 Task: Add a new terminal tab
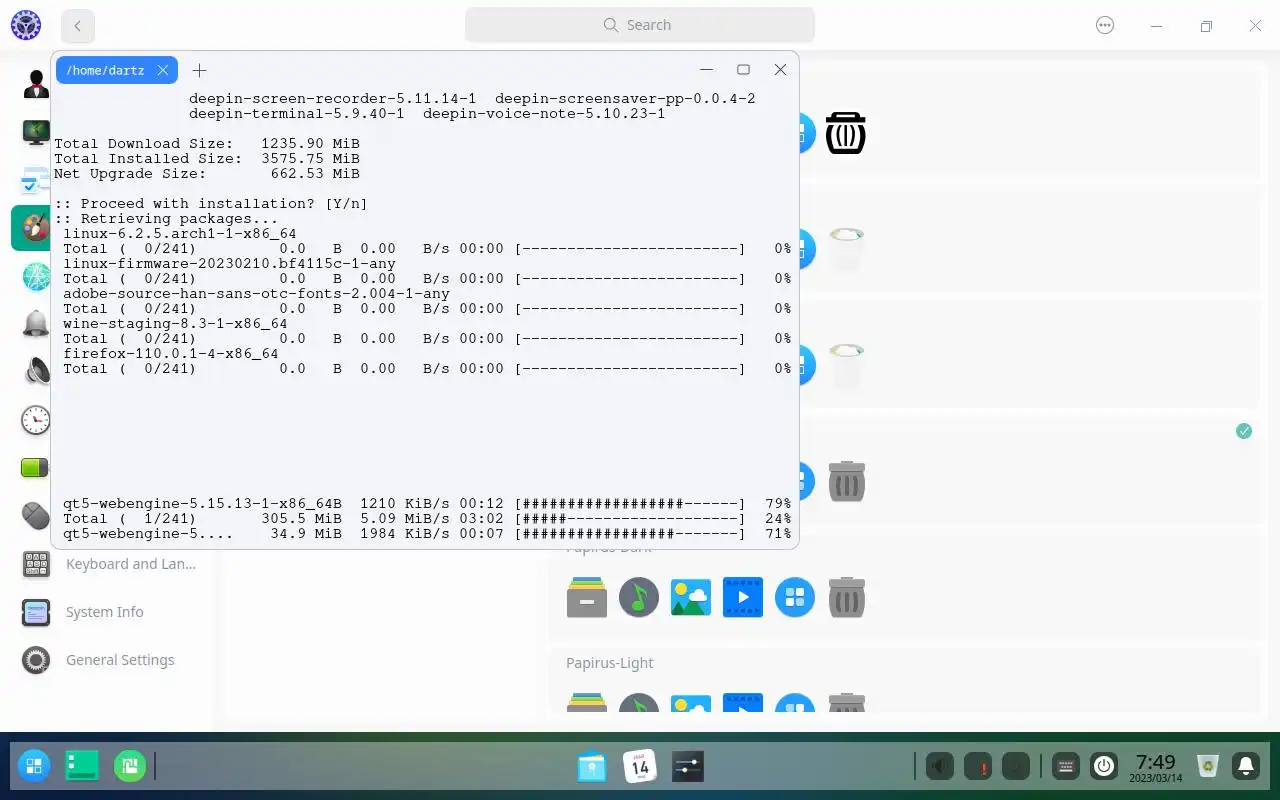(x=199, y=70)
